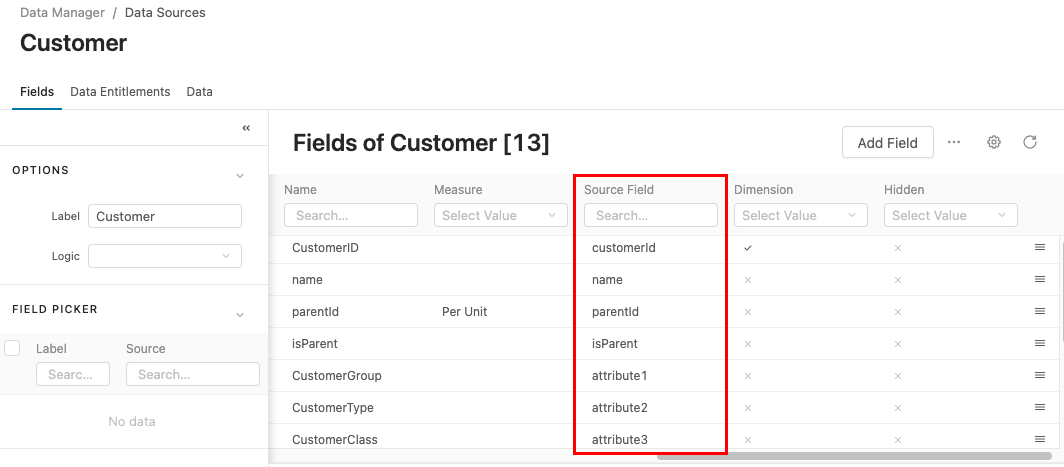Open the Measure filter dropdown
1064x467 pixels.
501,215
